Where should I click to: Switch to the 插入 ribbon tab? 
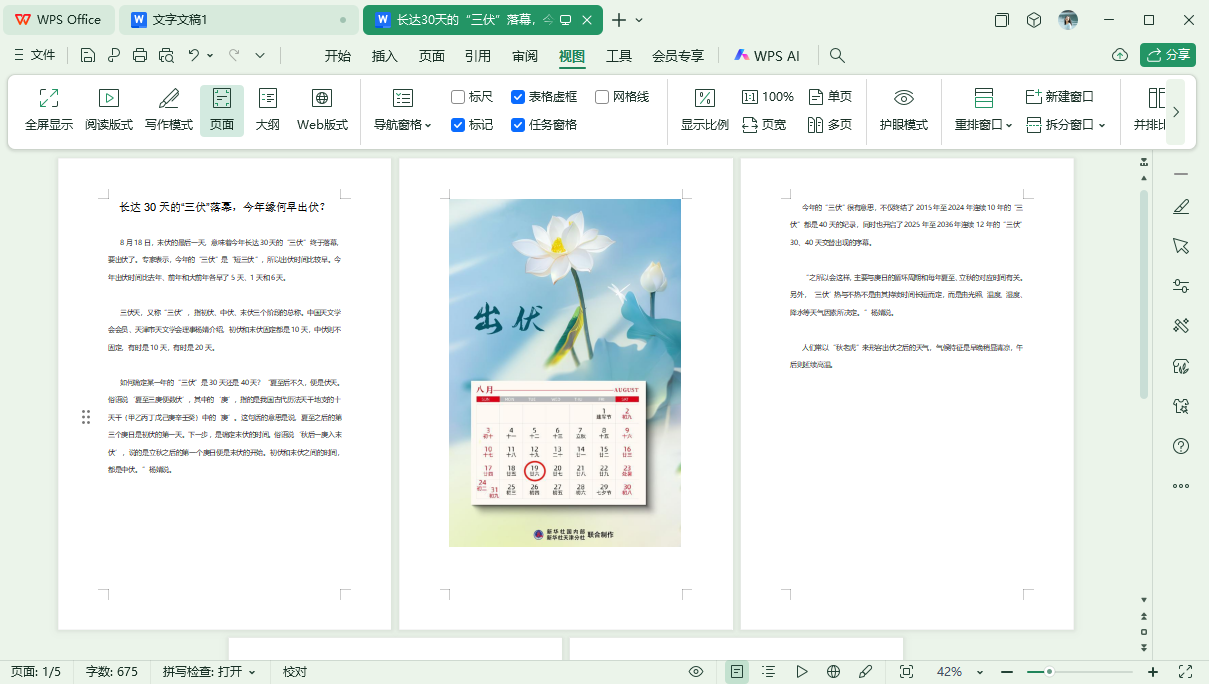coord(384,57)
